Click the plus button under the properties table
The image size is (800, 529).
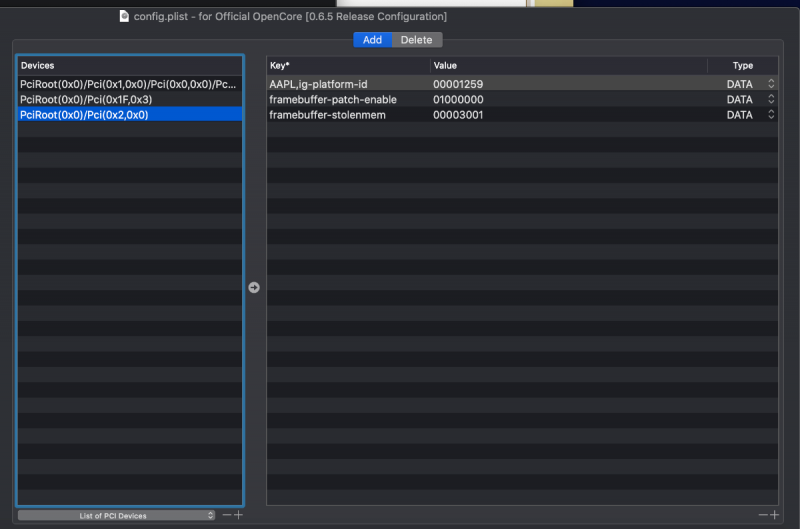[x=774, y=515]
